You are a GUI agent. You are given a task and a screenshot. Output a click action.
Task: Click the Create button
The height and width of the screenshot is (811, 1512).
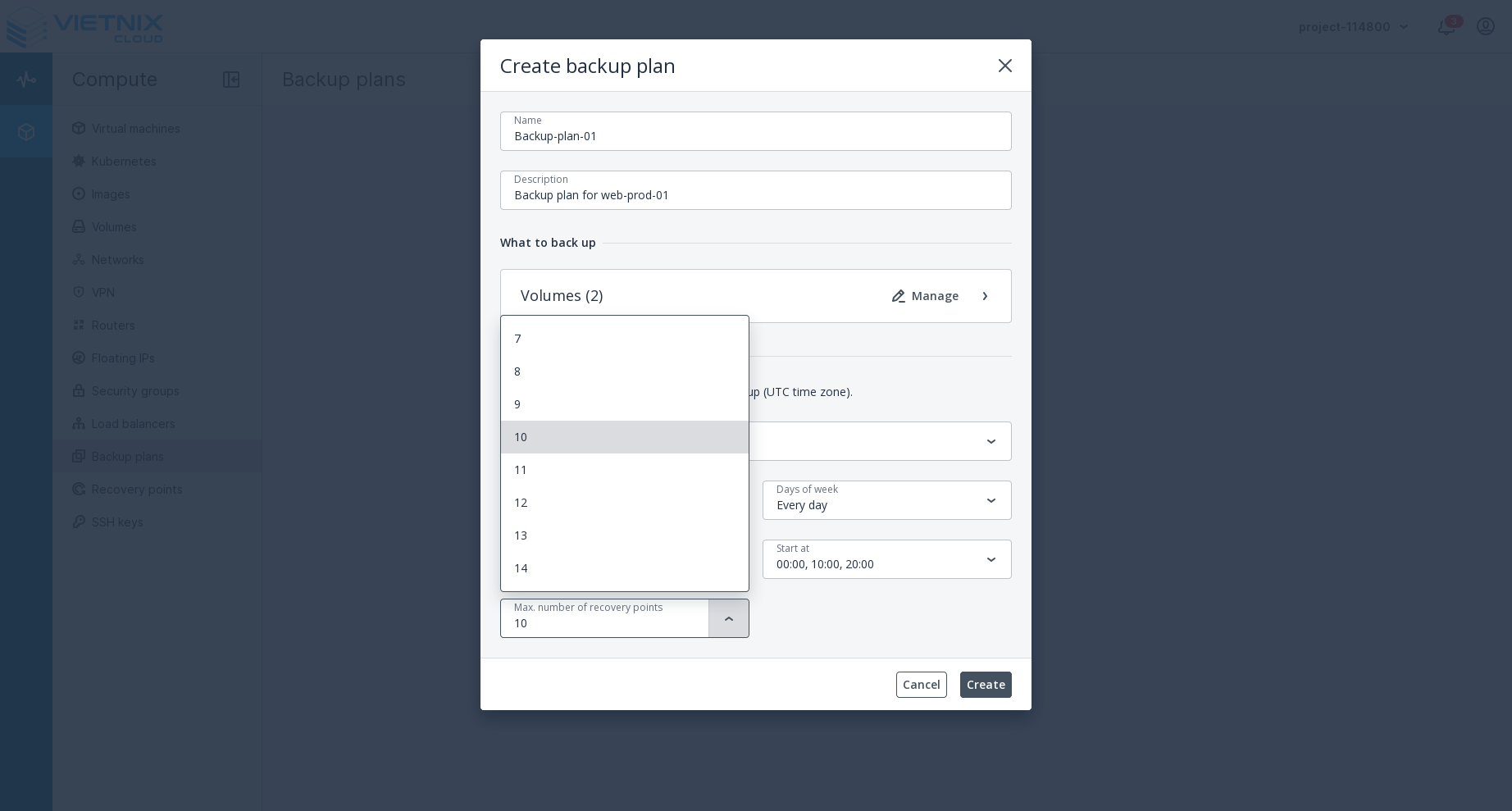tap(985, 685)
